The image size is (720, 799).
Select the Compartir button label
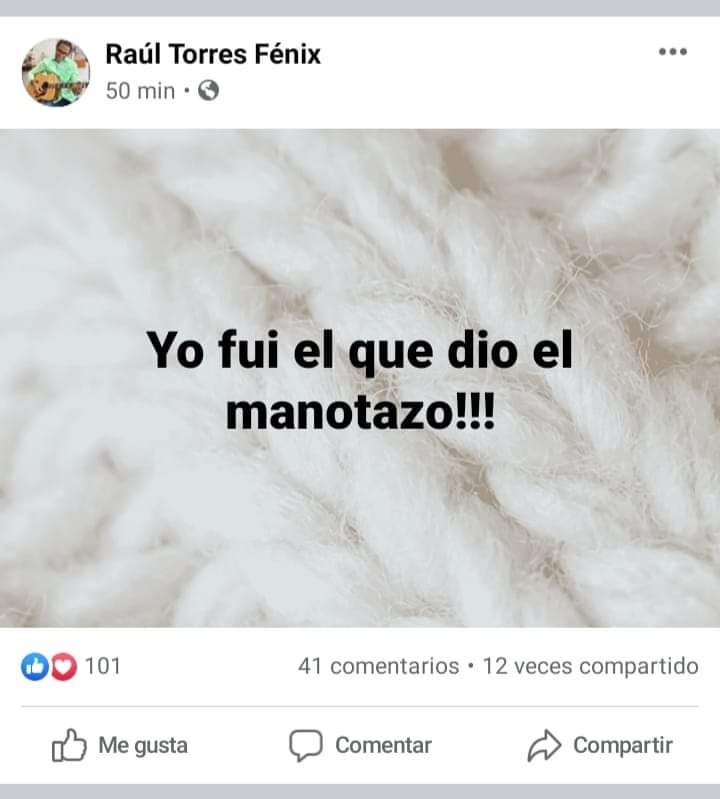tap(623, 745)
